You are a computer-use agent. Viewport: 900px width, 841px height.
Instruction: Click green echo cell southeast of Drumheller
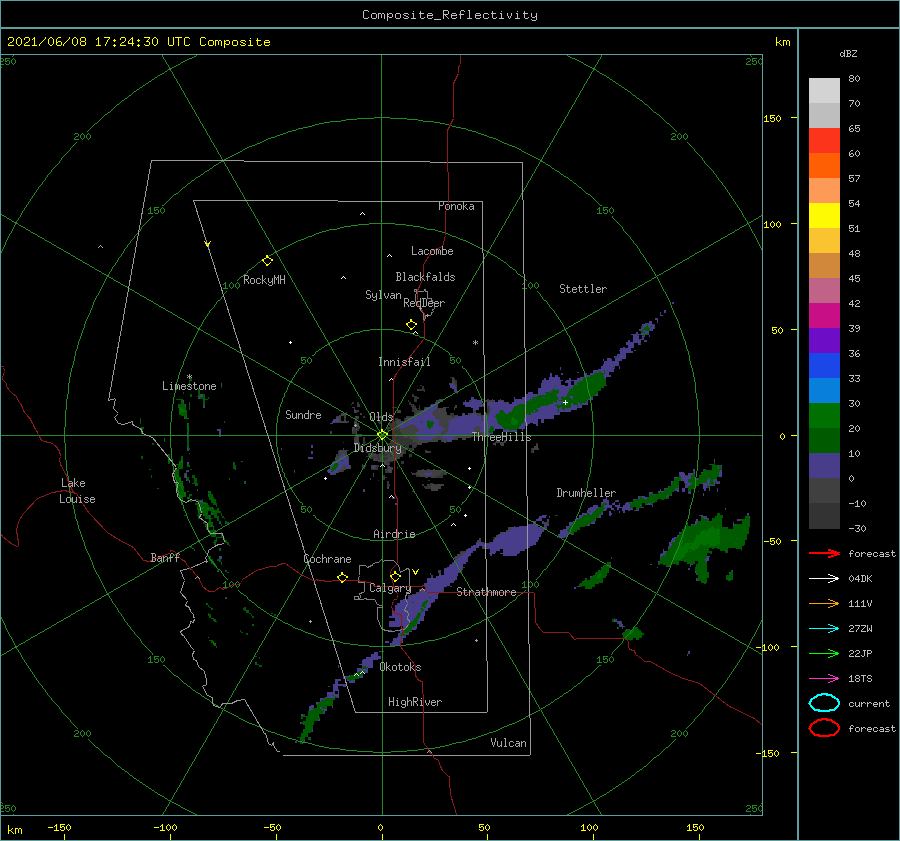[x=706, y=542]
